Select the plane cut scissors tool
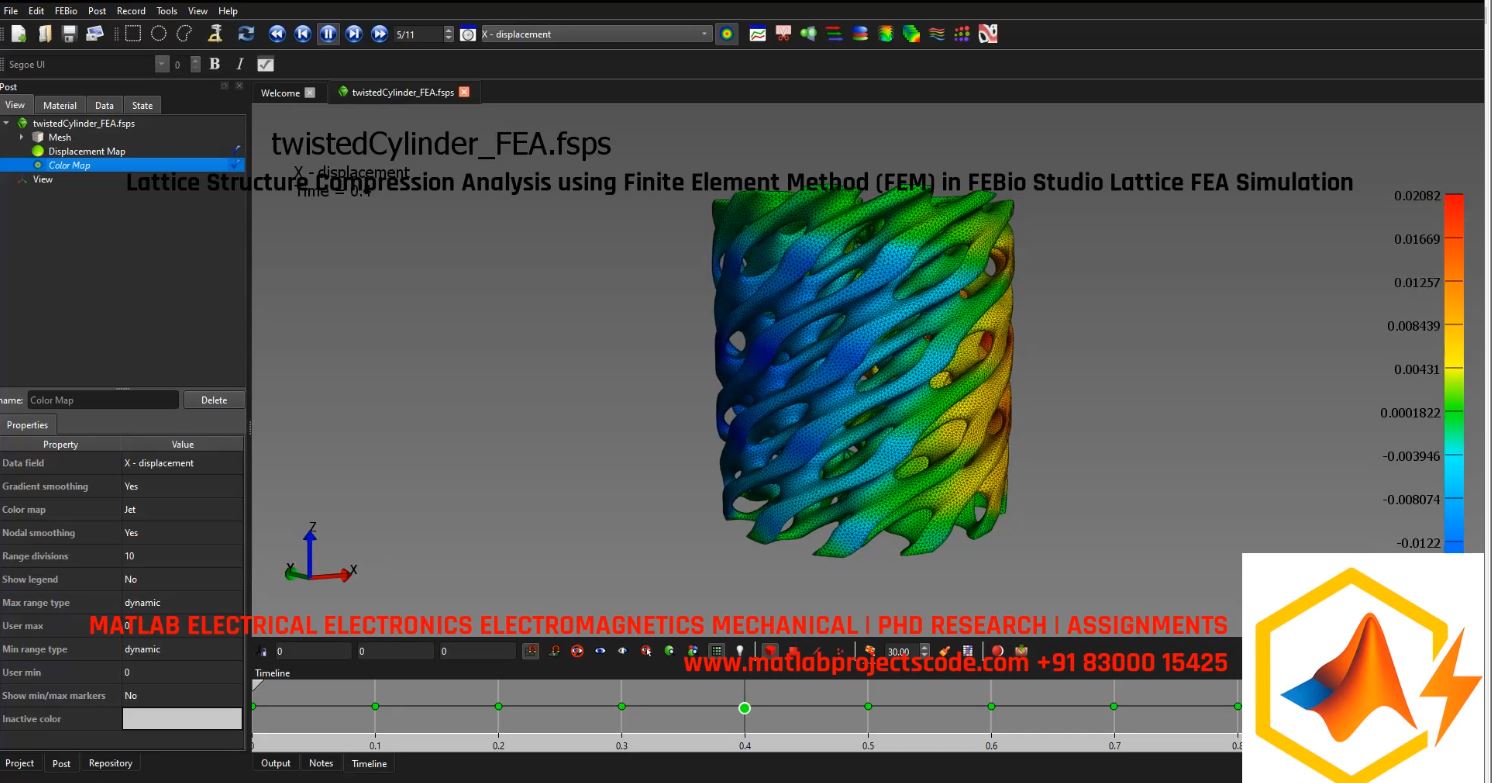 pos(782,33)
